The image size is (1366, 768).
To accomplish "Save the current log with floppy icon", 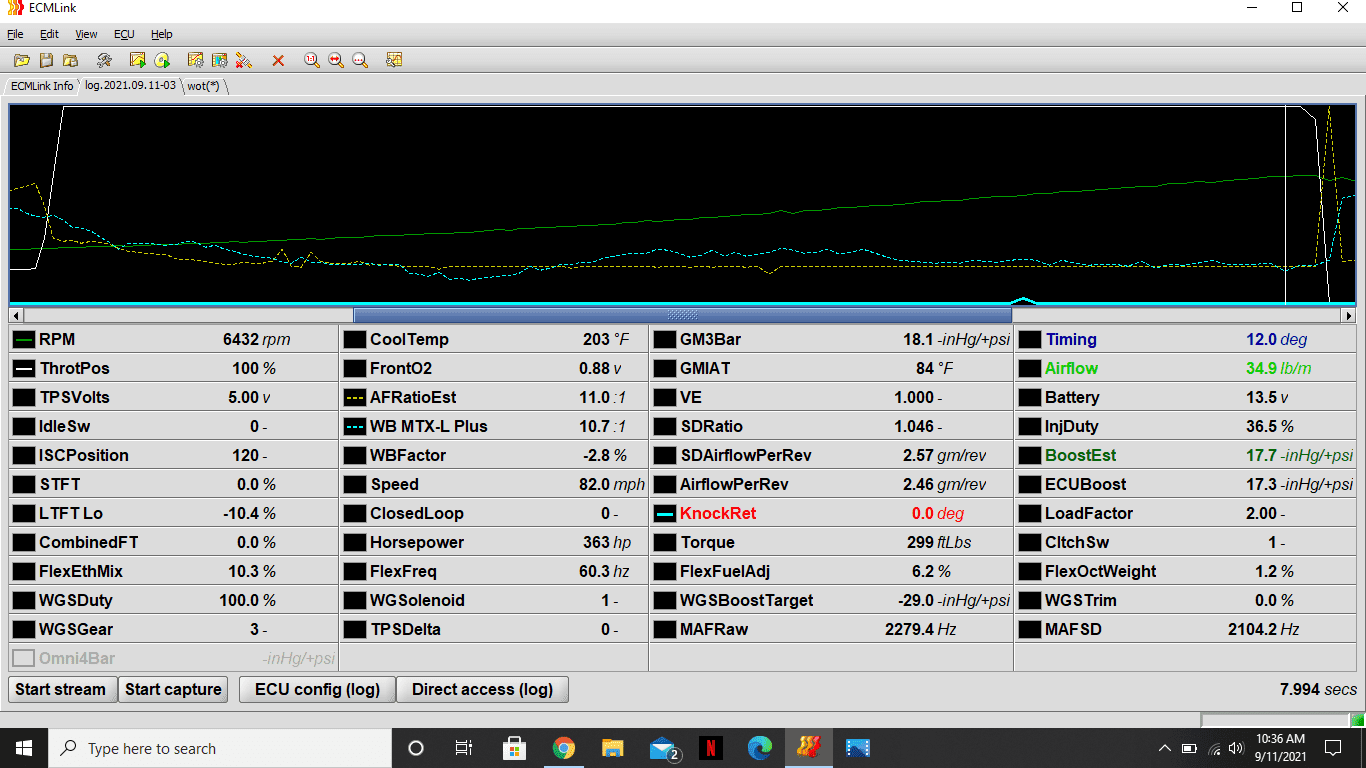I will point(46,60).
